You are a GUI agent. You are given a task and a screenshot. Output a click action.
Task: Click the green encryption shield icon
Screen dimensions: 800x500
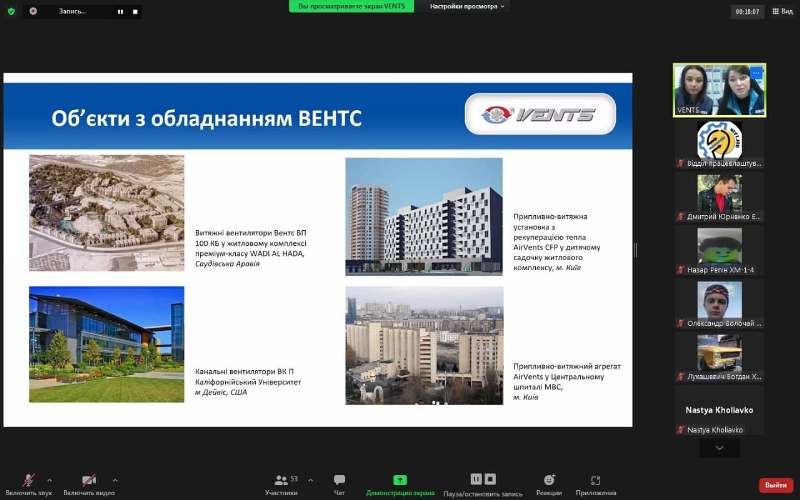click(x=11, y=11)
